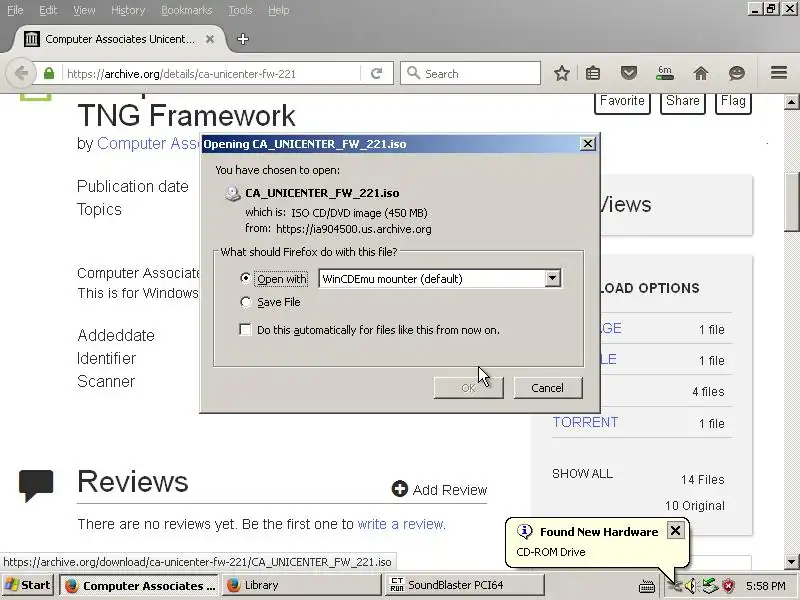Open the View menu
Screen dimensions: 800x600
(x=84, y=10)
